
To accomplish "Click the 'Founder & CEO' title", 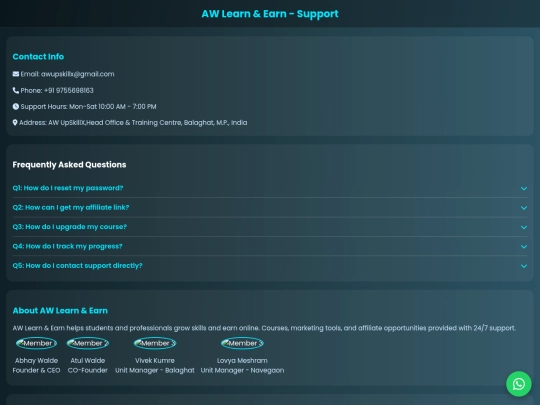I will pyautogui.click(x=36, y=370).
